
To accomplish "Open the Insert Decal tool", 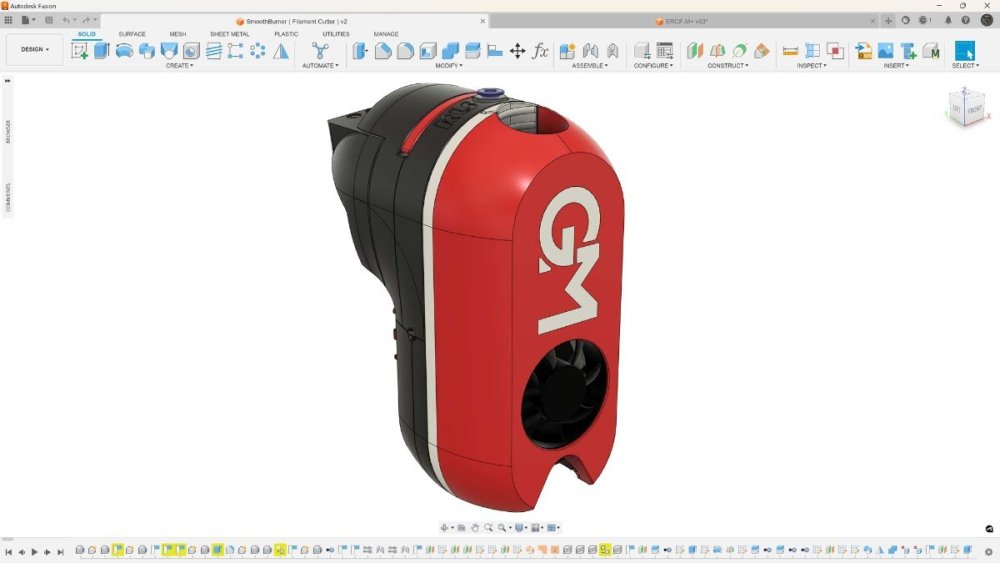I will tap(886, 50).
